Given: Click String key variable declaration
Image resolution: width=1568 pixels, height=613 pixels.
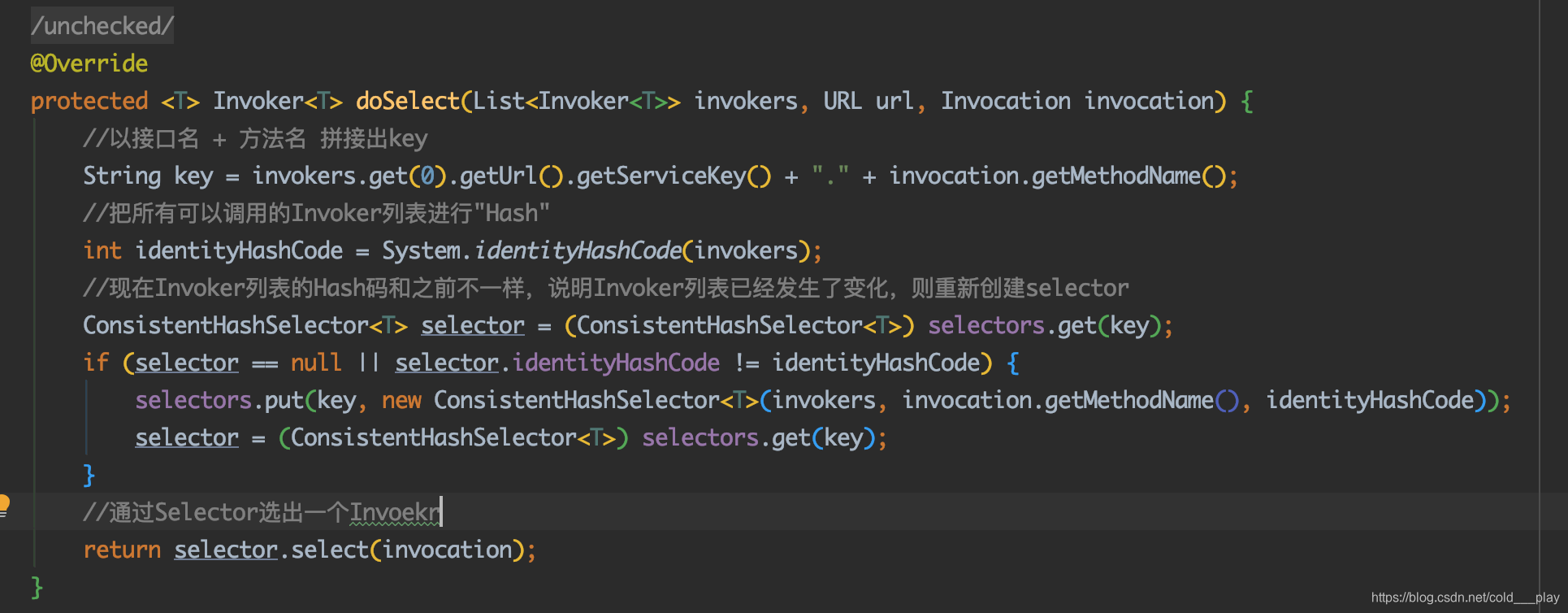Looking at the screenshot, I should tap(148, 176).
